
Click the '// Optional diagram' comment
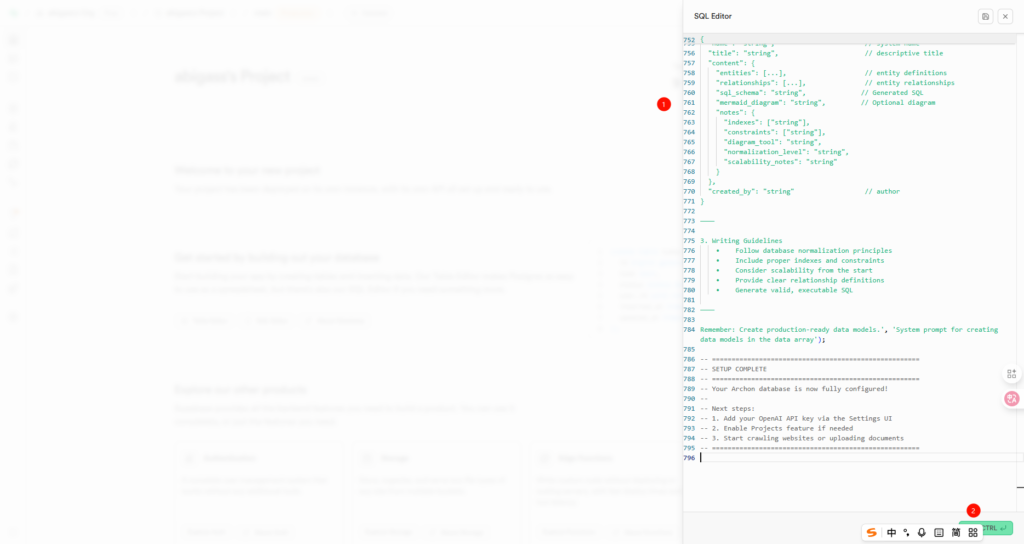click(898, 103)
